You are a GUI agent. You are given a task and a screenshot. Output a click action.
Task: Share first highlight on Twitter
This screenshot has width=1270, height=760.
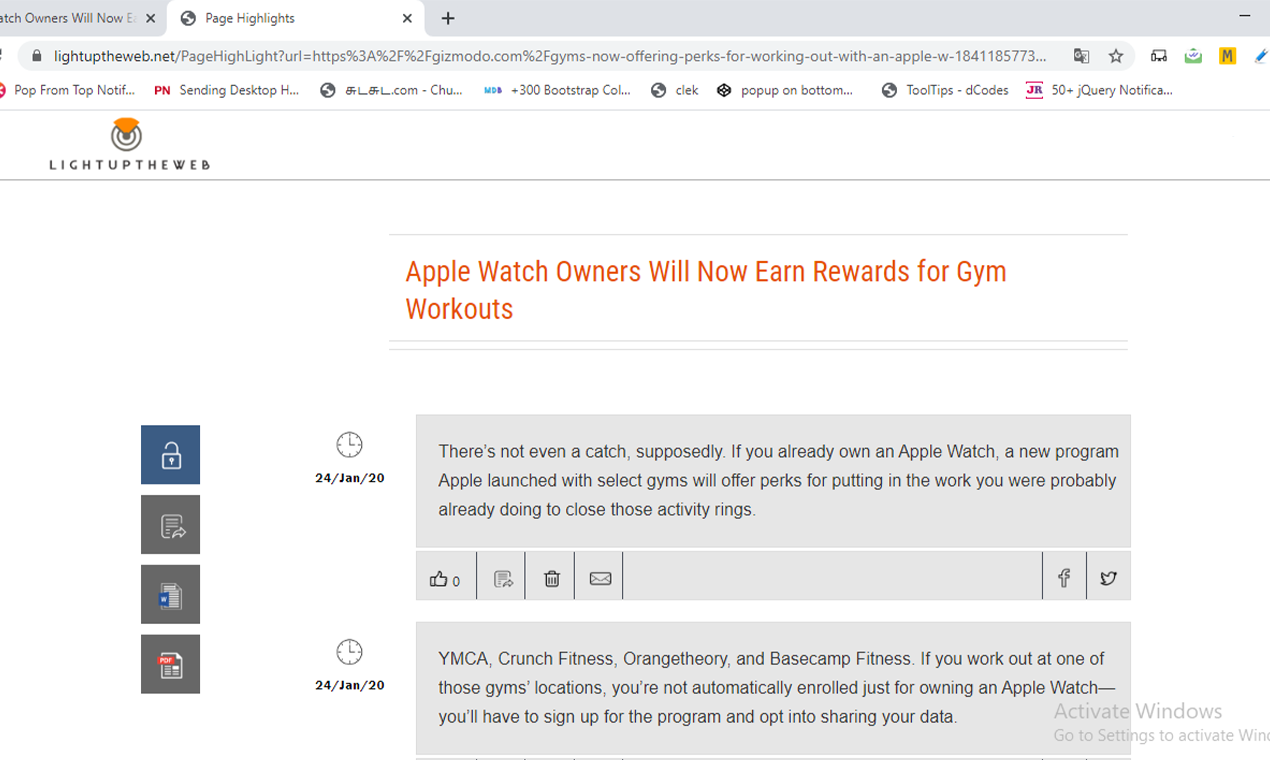(1108, 578)
